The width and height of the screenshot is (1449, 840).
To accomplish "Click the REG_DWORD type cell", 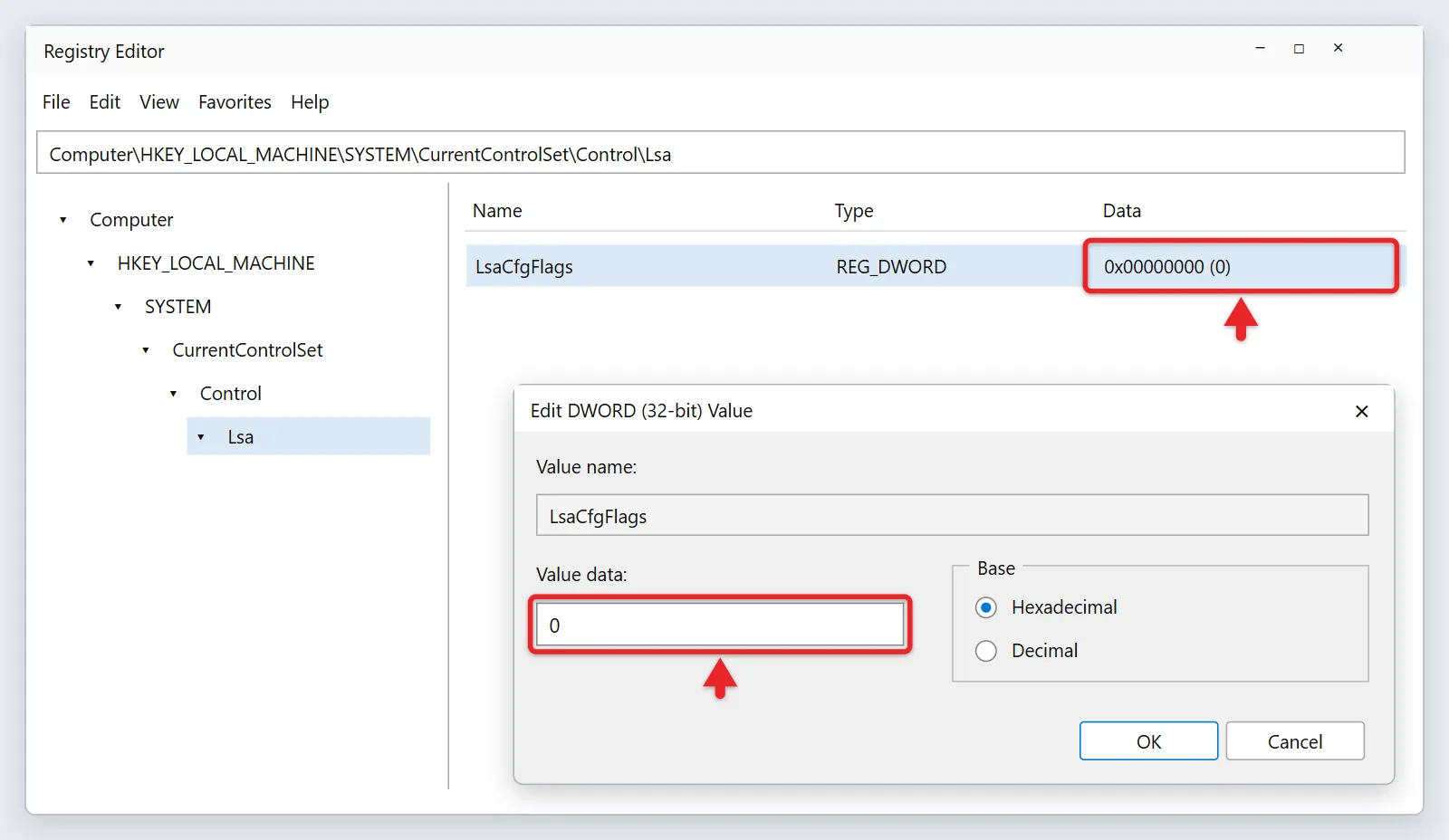I will click(891, 267).
